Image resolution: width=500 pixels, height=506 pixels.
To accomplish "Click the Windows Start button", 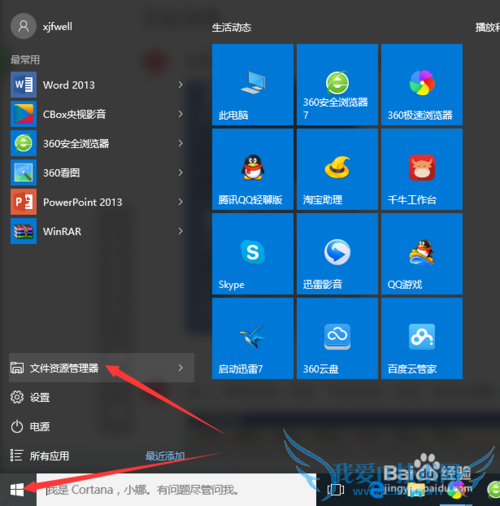I will tap(17, 490).
